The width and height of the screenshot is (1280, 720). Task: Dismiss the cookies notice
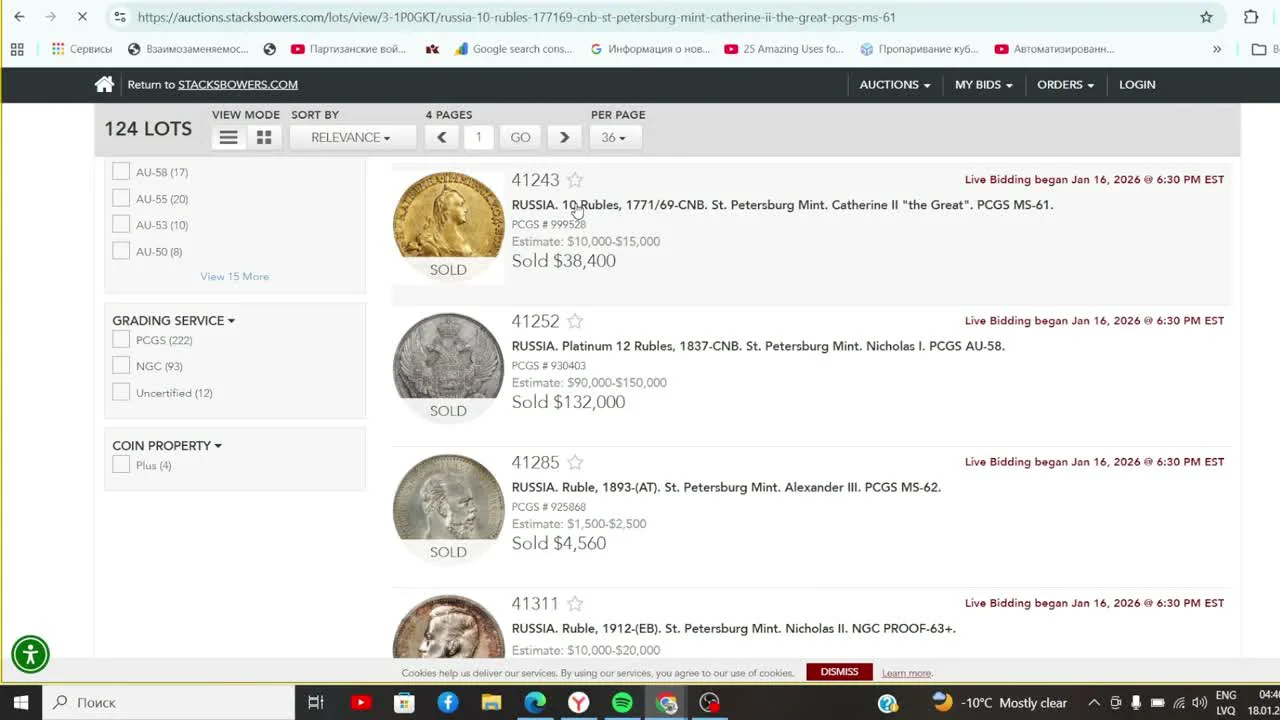(x=839, y=672)
